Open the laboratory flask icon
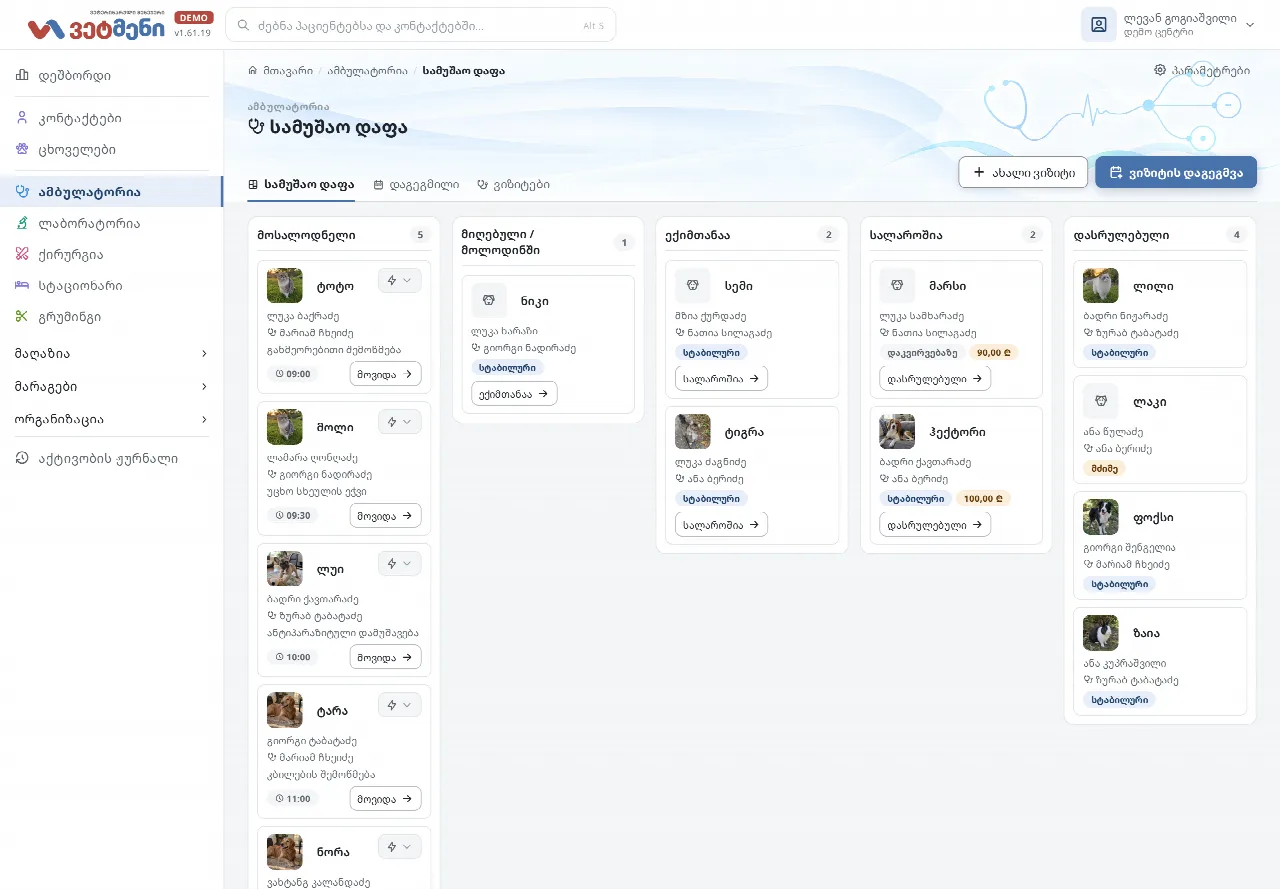The height and width of the screenshot is (889, 1280). click(x=22, y=223)
